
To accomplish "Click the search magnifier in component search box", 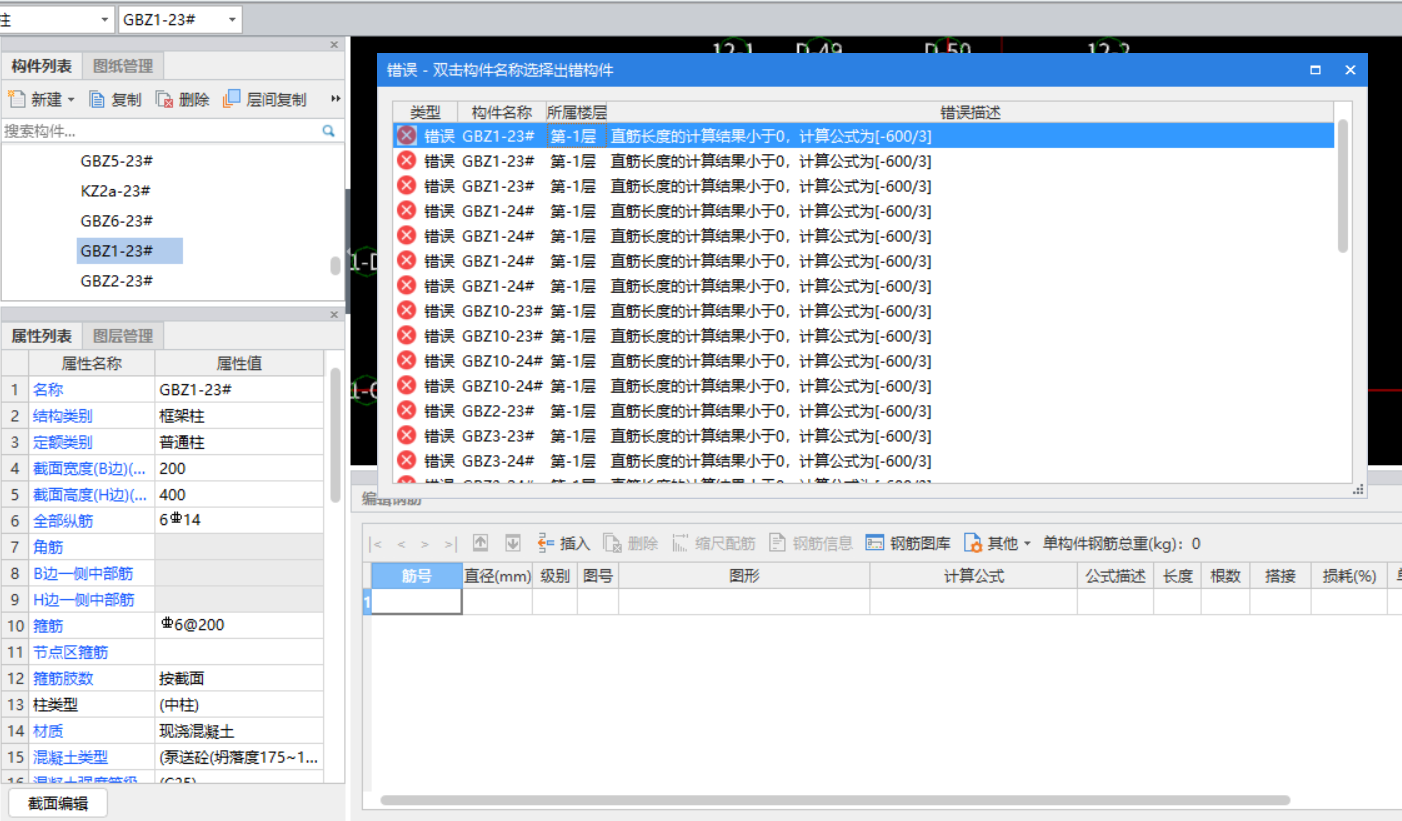I will [328, 131].
